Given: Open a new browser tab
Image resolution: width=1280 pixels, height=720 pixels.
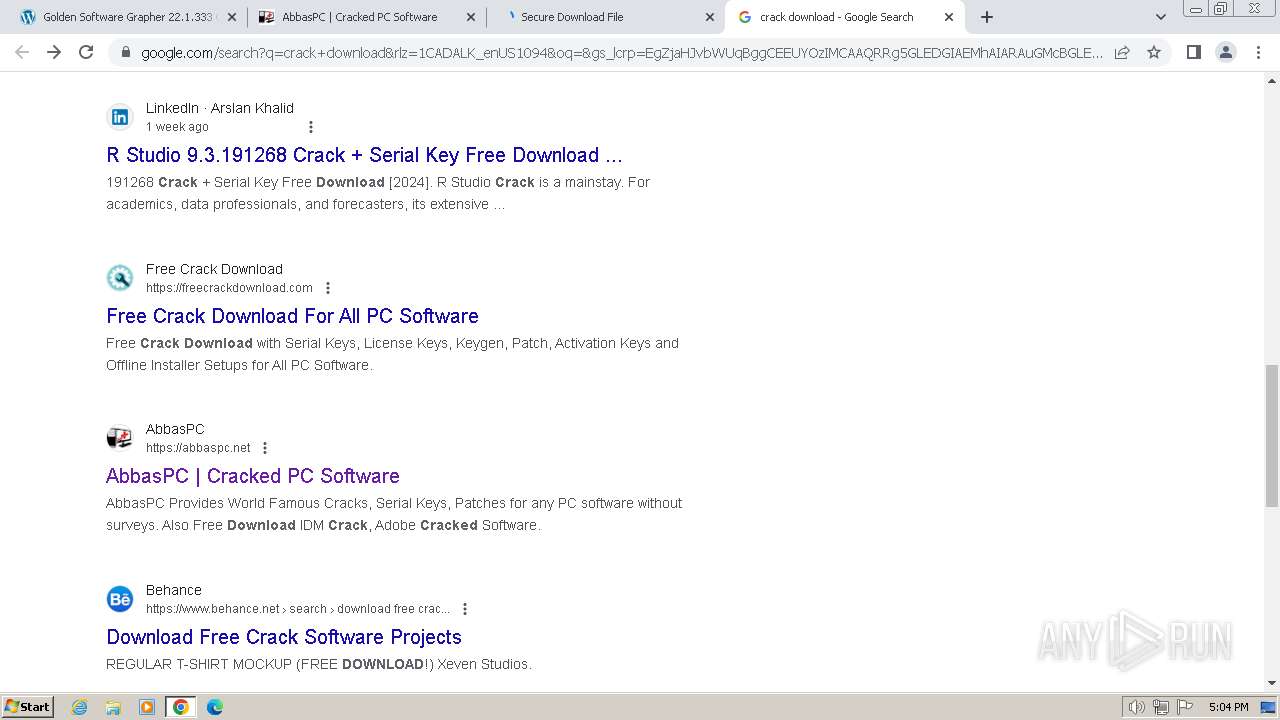Looking at the screenshot, I should pyautogui.click(x=987, y=17).
